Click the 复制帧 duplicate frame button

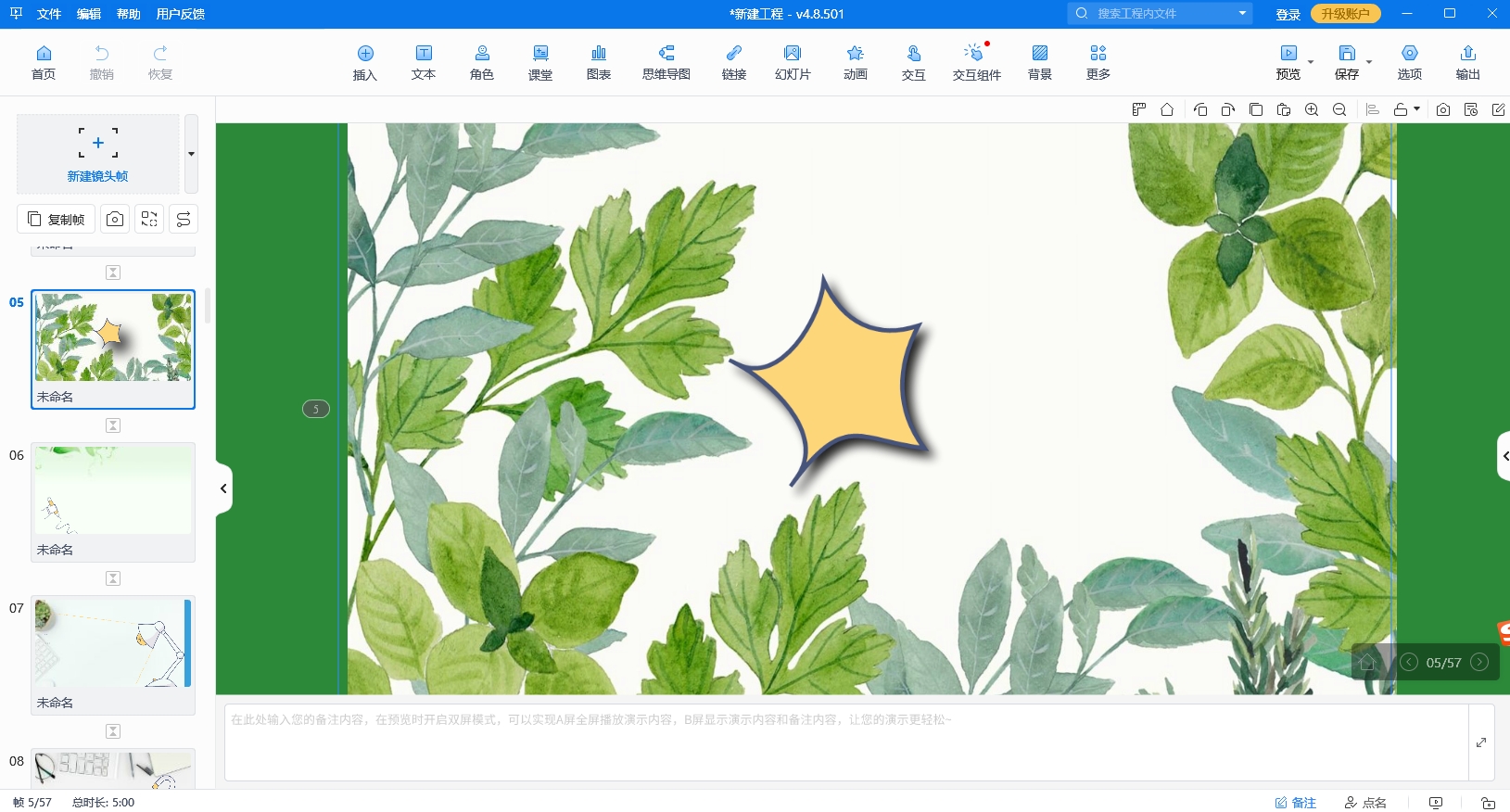point(57,219)
